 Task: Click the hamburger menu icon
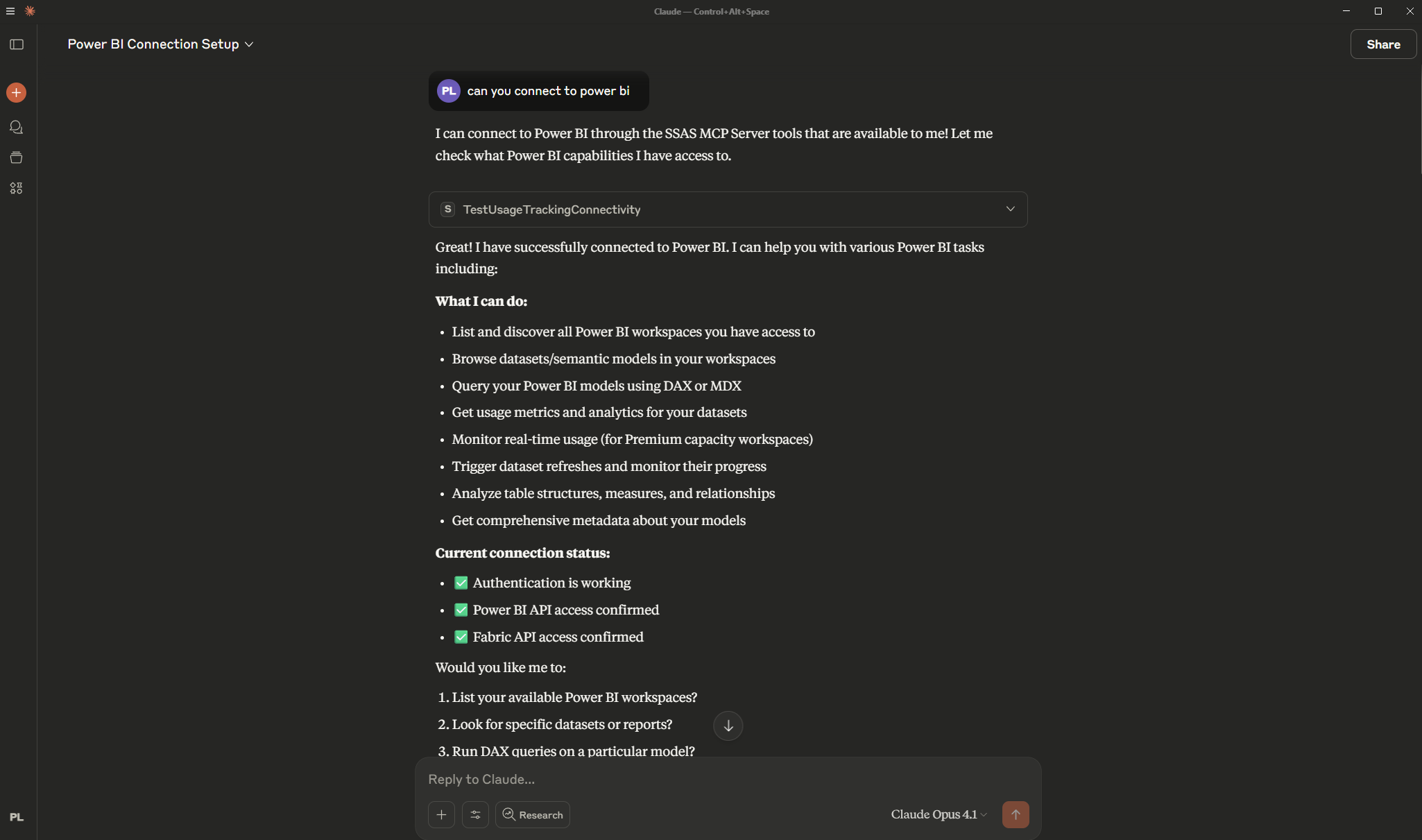point(10,11)
